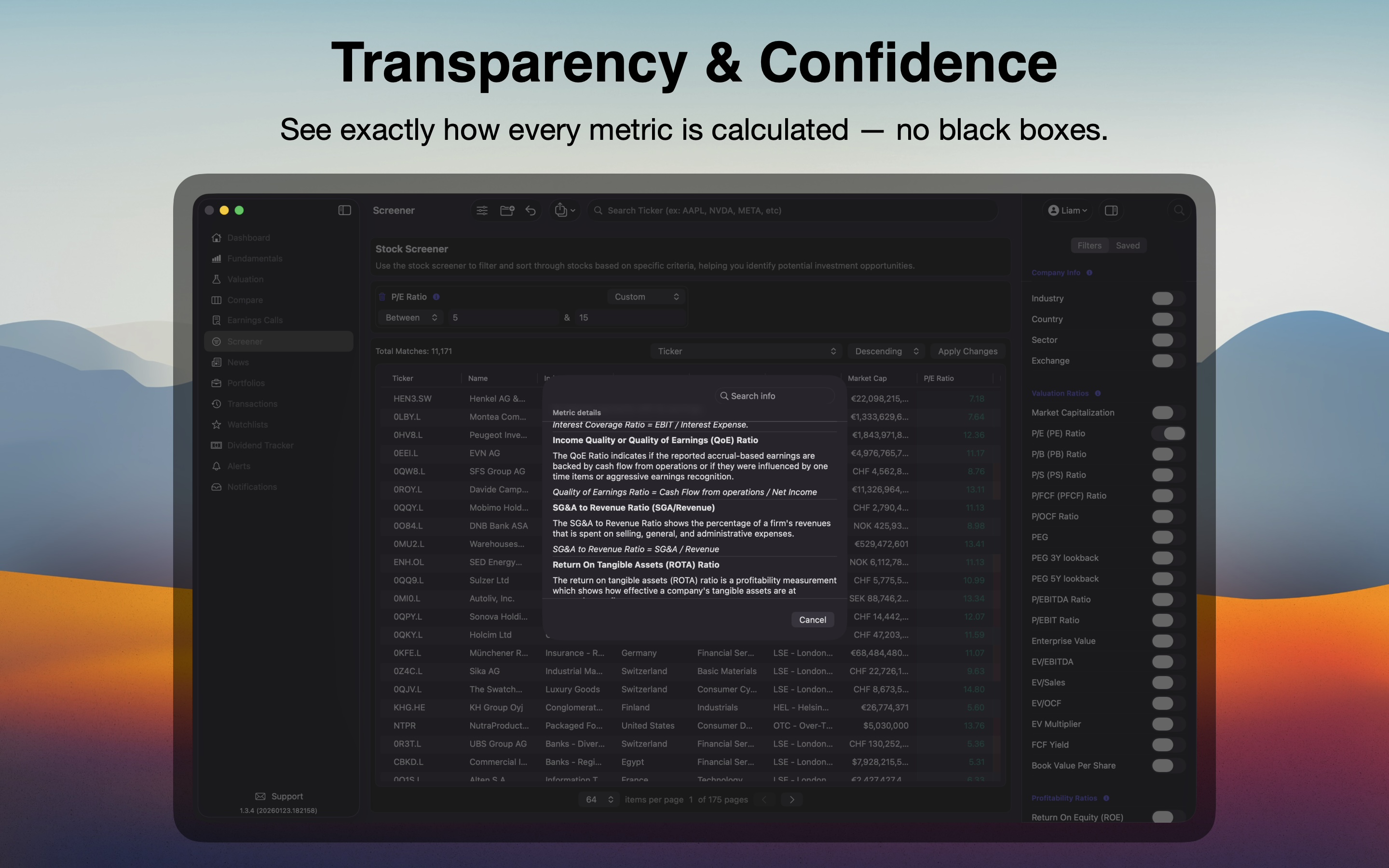
Task: Open the screener filter settings icon
Action: point(482,210)
